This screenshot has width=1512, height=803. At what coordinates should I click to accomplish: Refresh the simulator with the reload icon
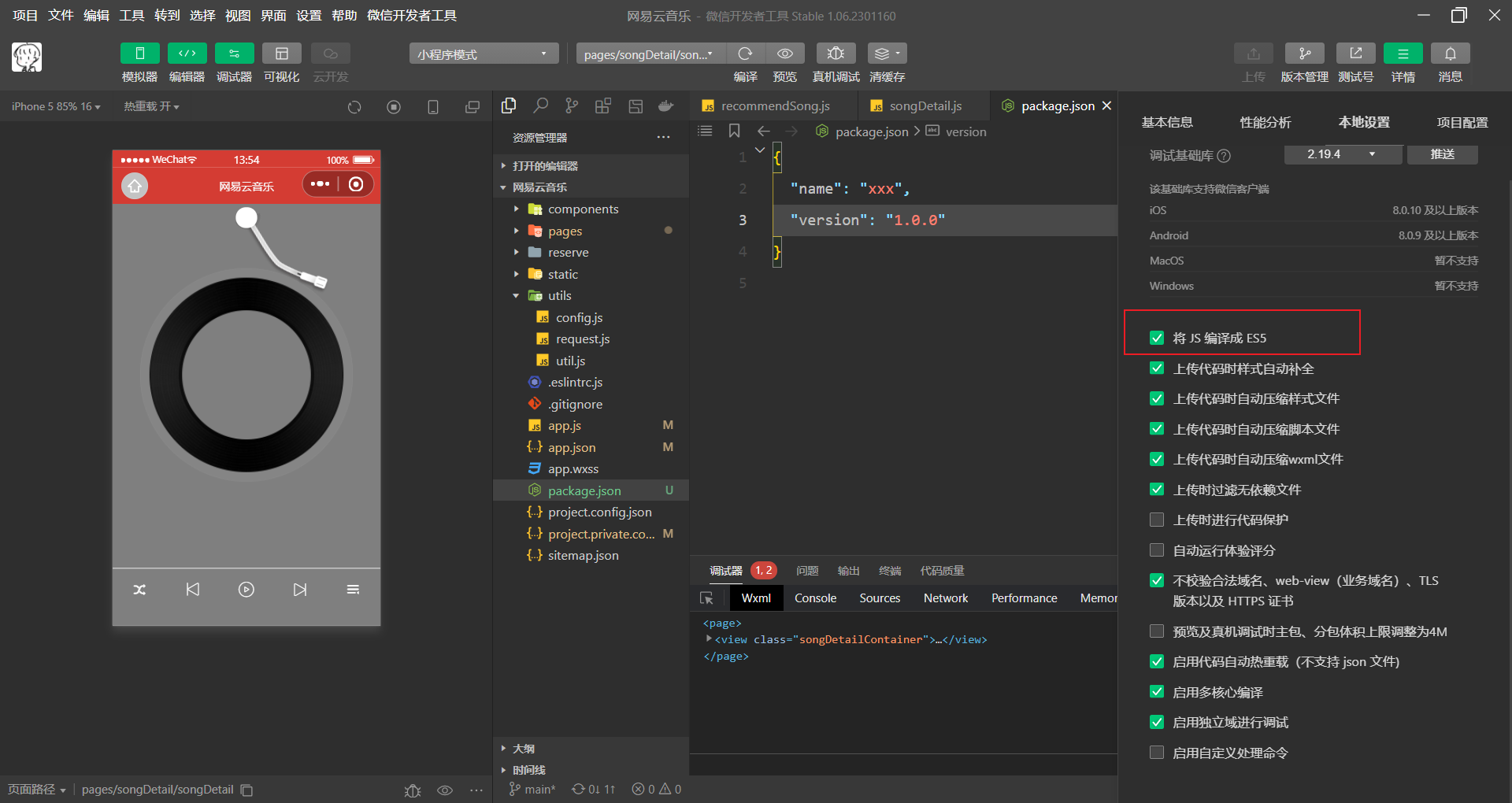click(x=354, y=107)
